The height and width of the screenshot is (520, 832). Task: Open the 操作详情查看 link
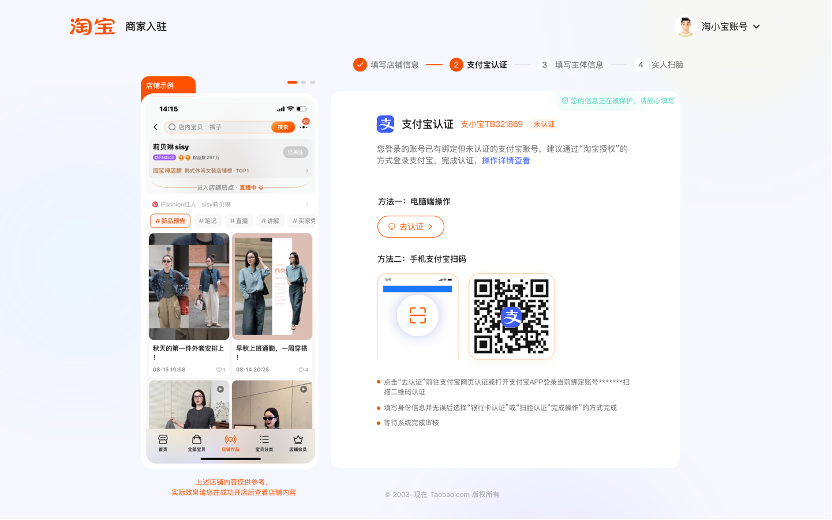[x=506, y=161]
